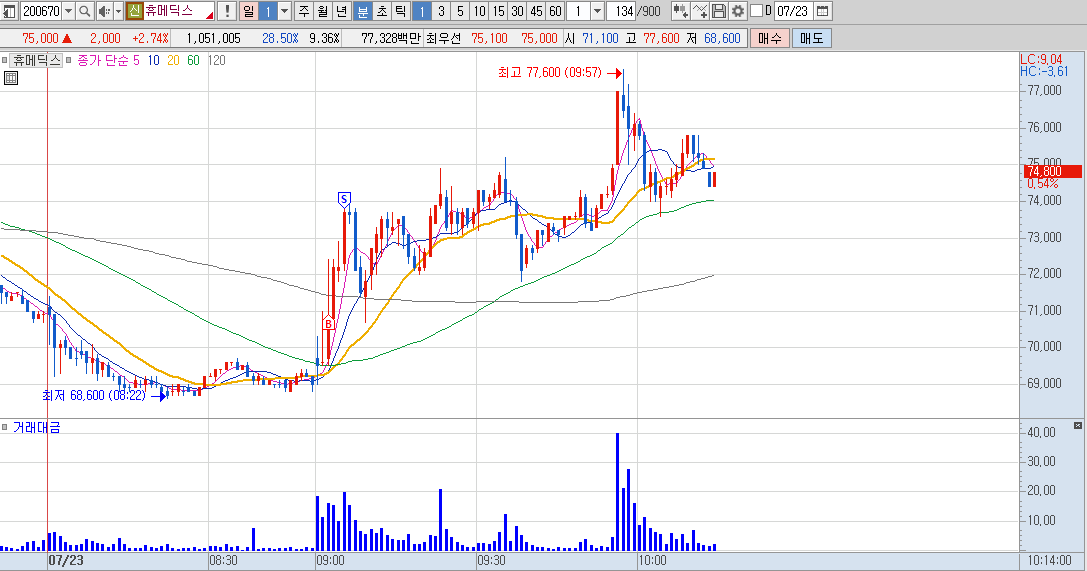Close the 거래대금 panel with x button

point(1077,425)
